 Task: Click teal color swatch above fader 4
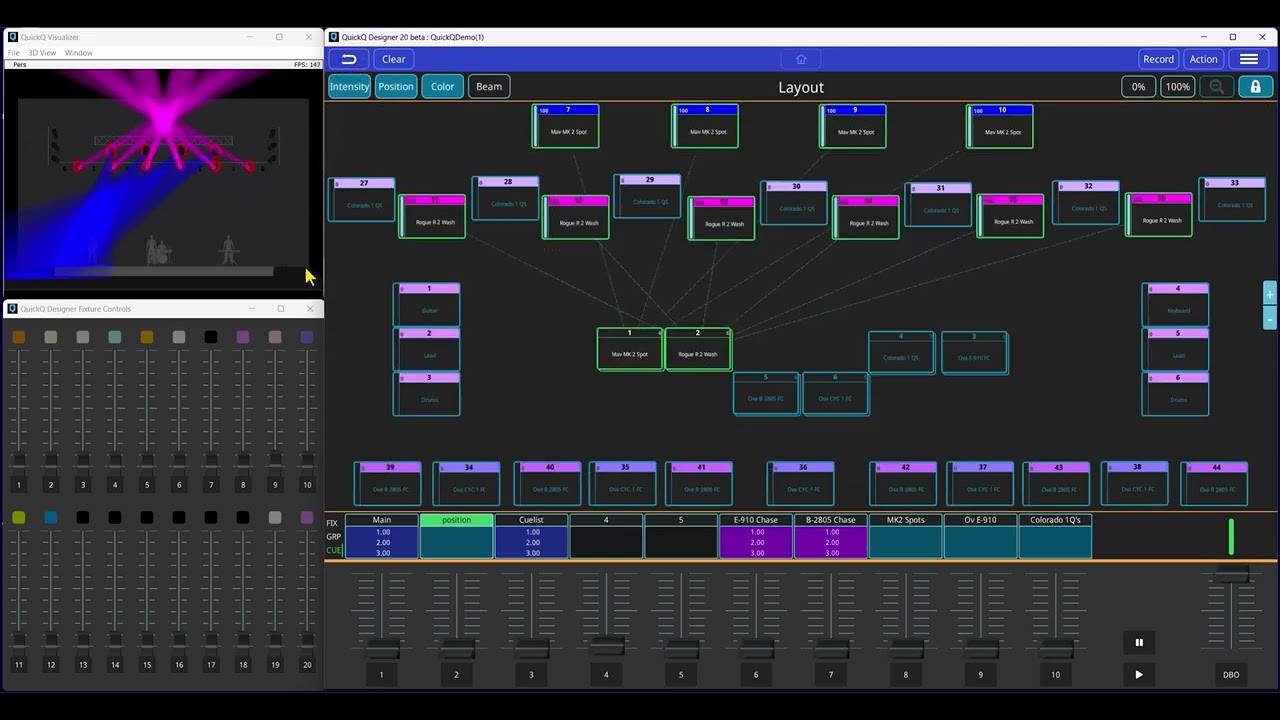click(x=114, y=337)
